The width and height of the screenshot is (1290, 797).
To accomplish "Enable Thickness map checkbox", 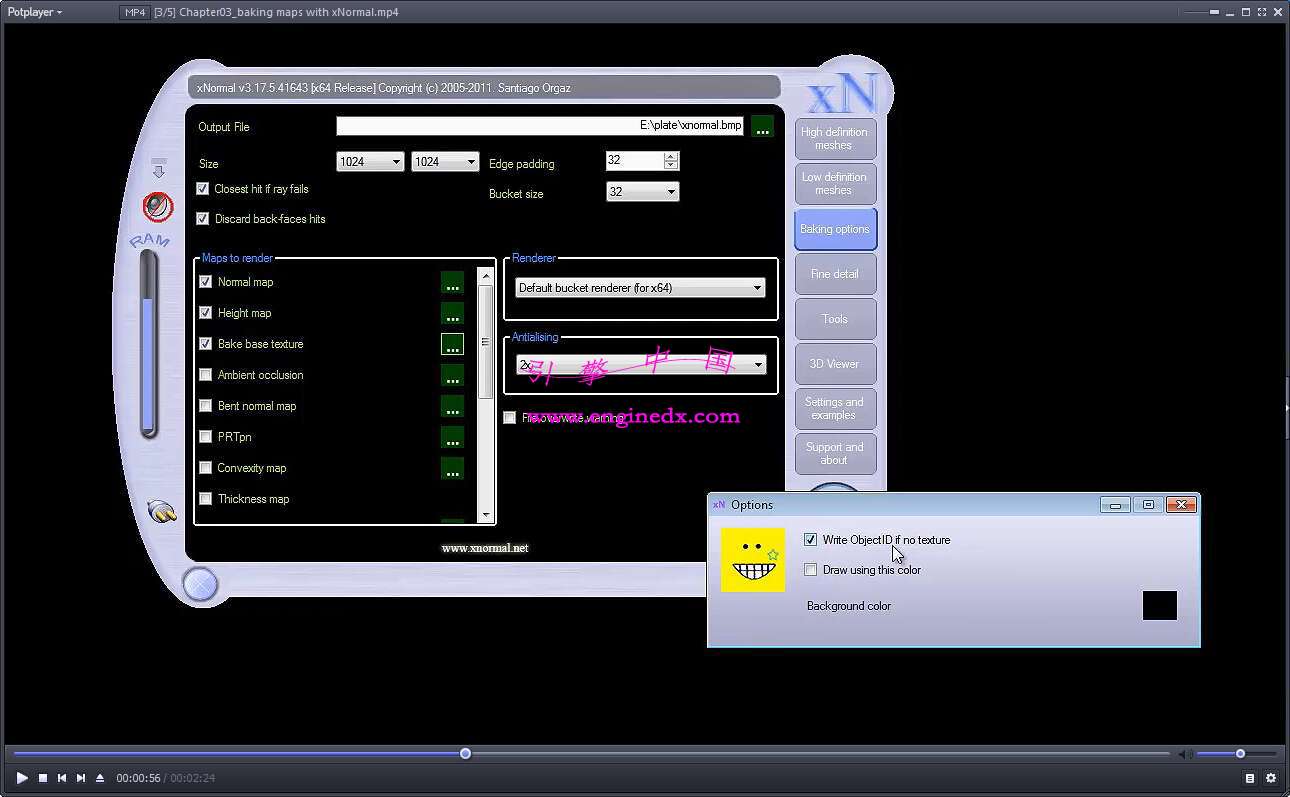I will [206, 499].
